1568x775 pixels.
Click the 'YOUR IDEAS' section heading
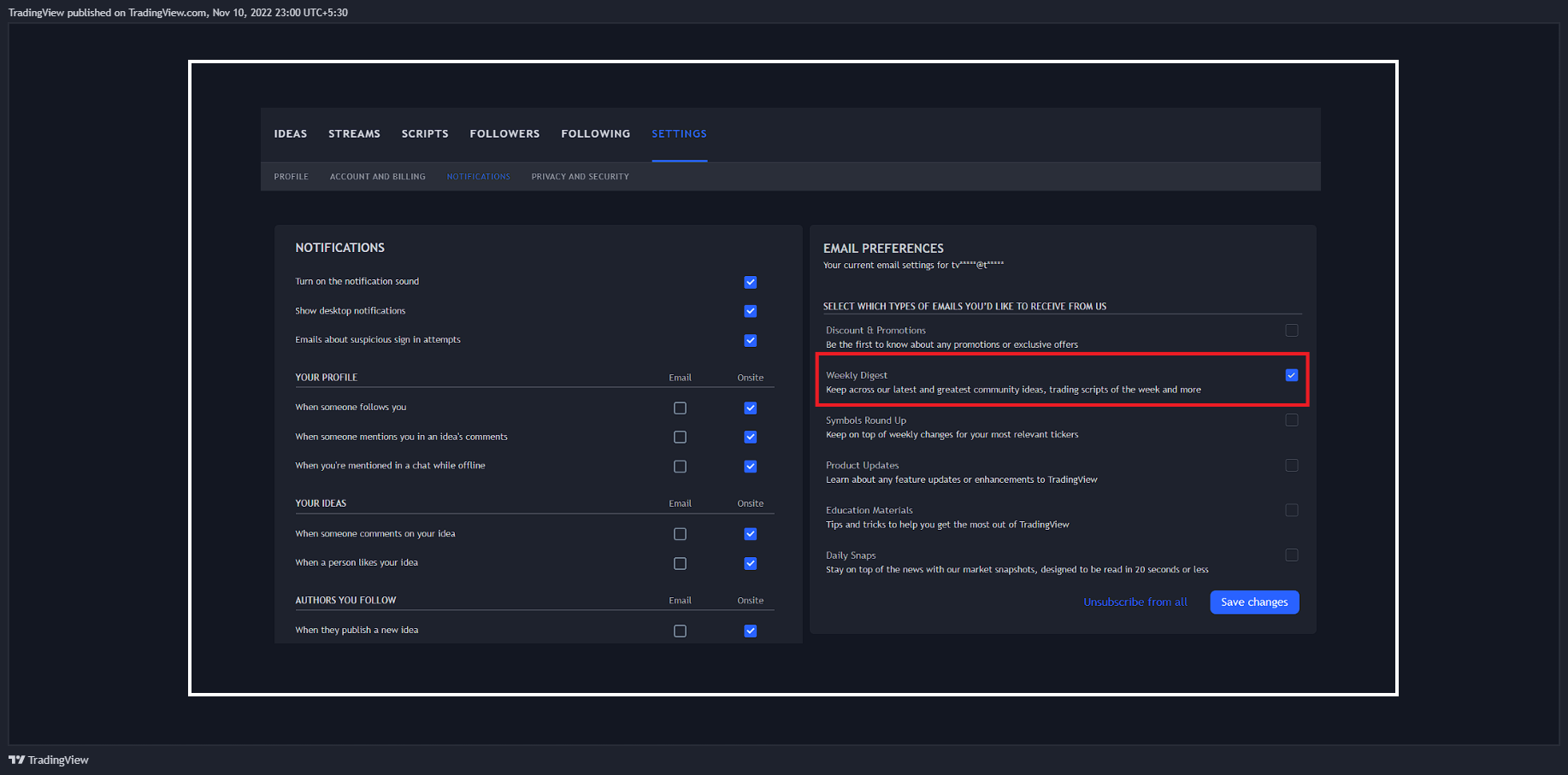click(x=321, y=503)
